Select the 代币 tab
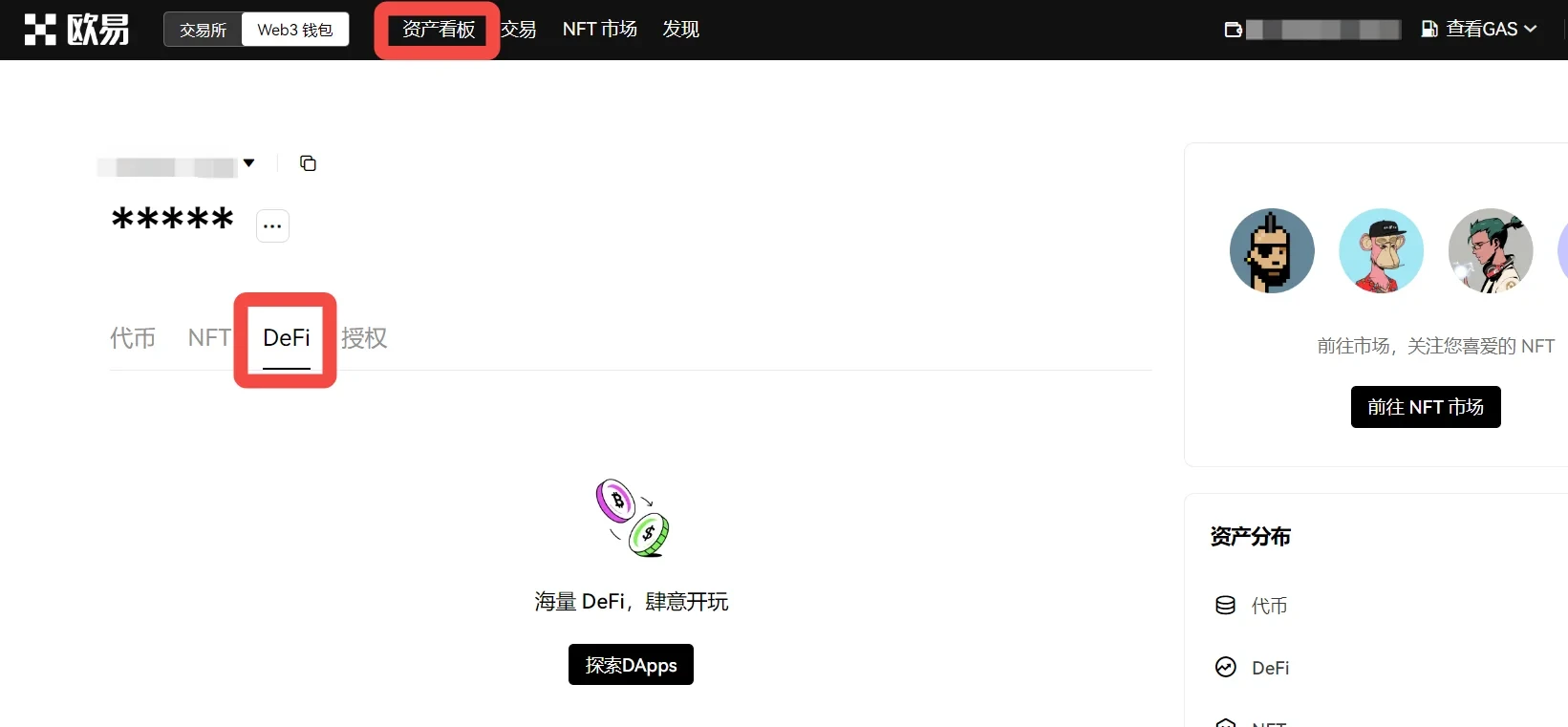This screenshot has width=1568, height=727. 133,338
